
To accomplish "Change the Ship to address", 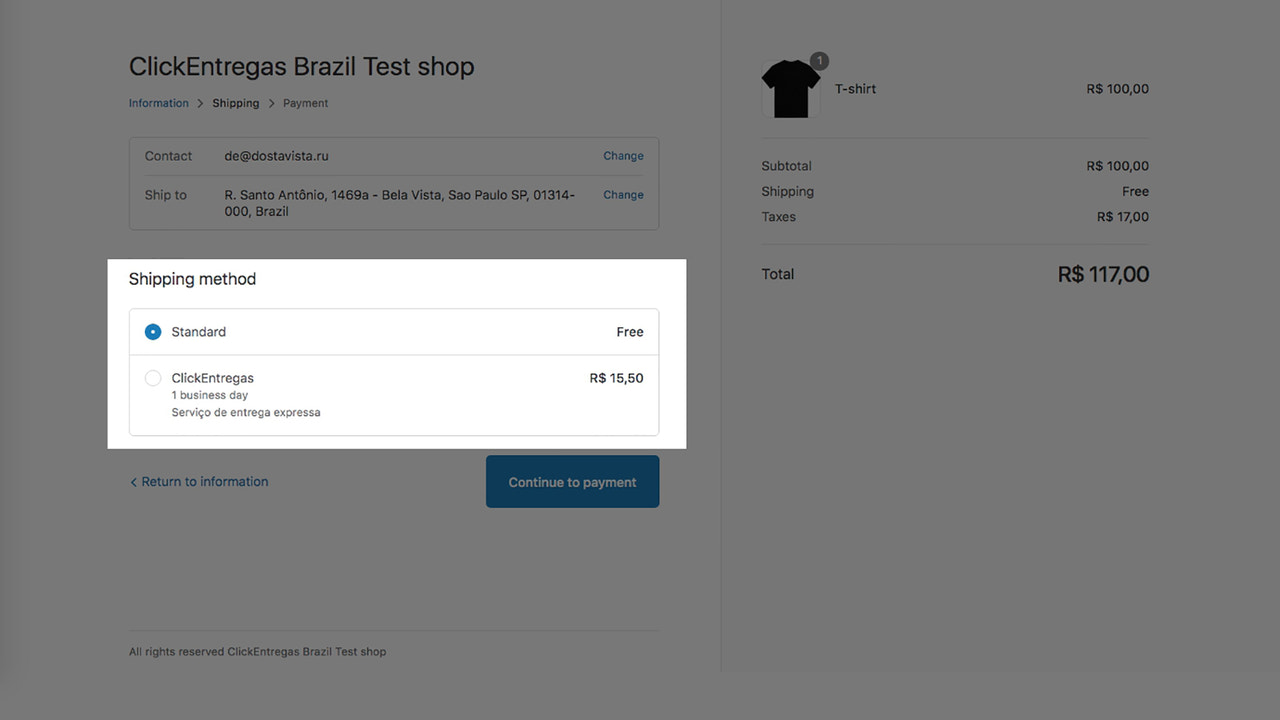I will pos(623,194).
